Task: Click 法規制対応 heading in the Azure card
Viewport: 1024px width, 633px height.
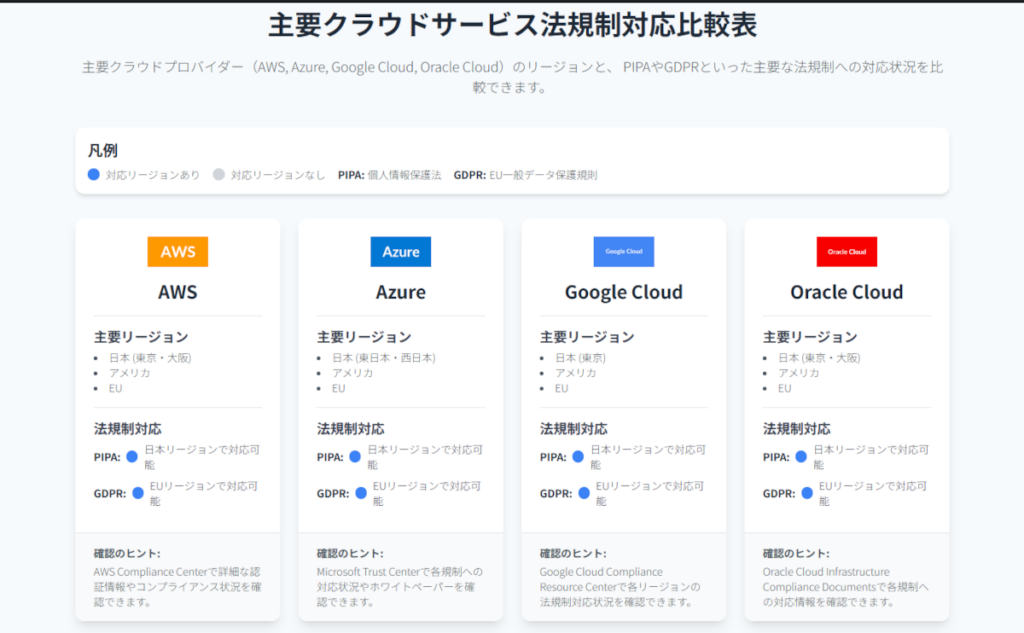Action: (351, 429)
